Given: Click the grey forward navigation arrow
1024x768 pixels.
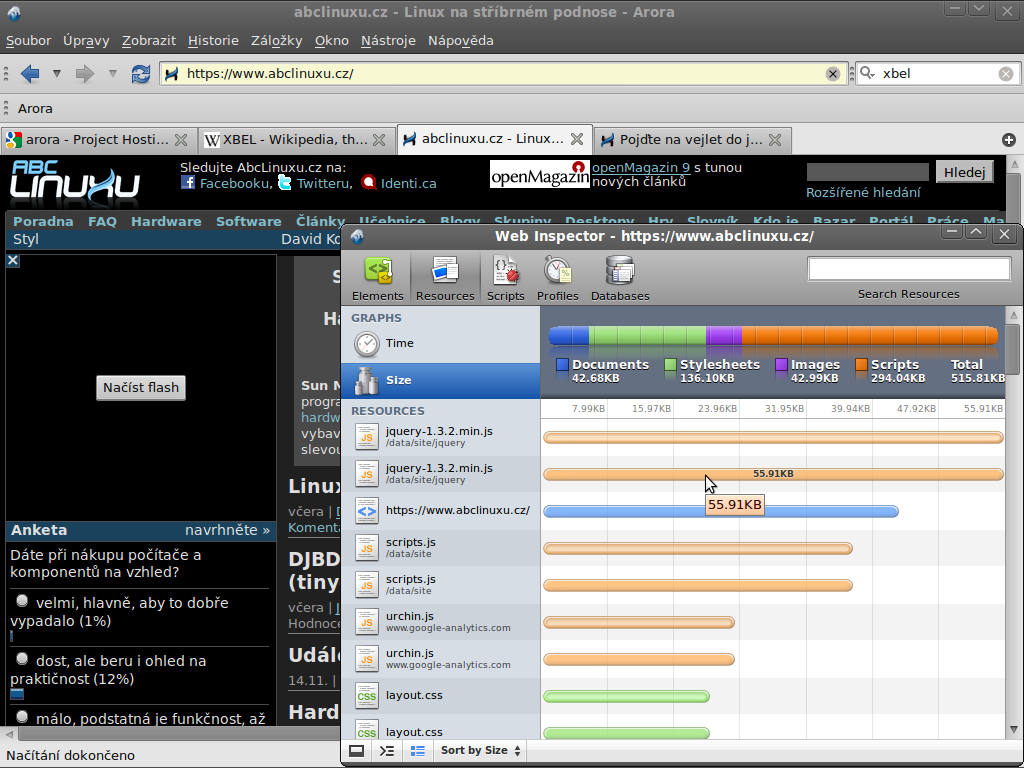Looking at the screenshot, I should [85, 74].
